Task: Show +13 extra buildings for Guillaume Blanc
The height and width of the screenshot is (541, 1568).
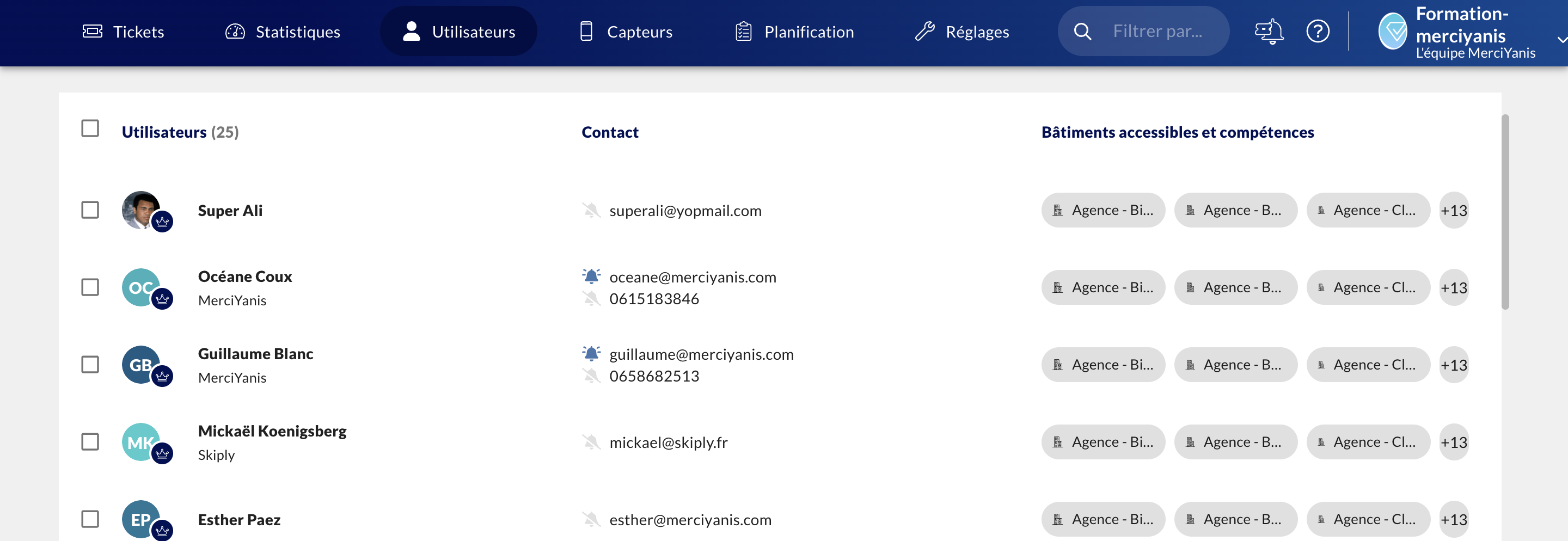Action: tap(1453, 365)
